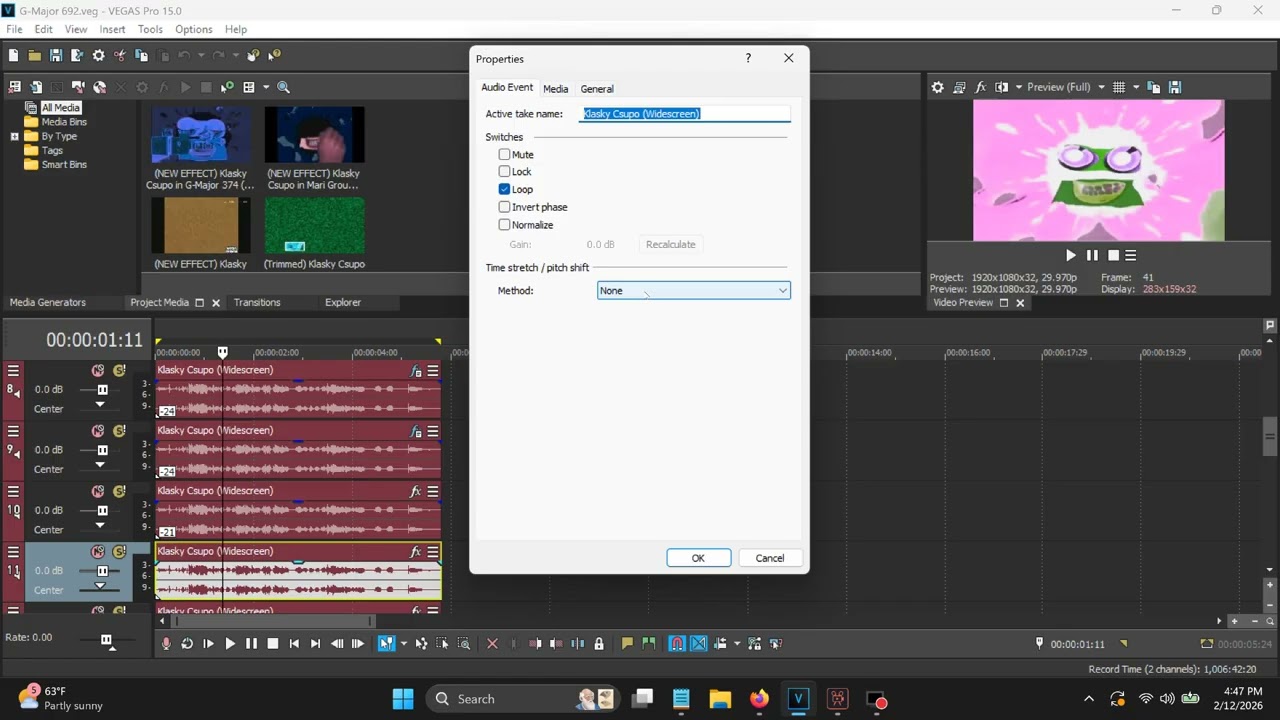
Task: Save the project with the floppy icon
Action: click(x=56, y=56)
